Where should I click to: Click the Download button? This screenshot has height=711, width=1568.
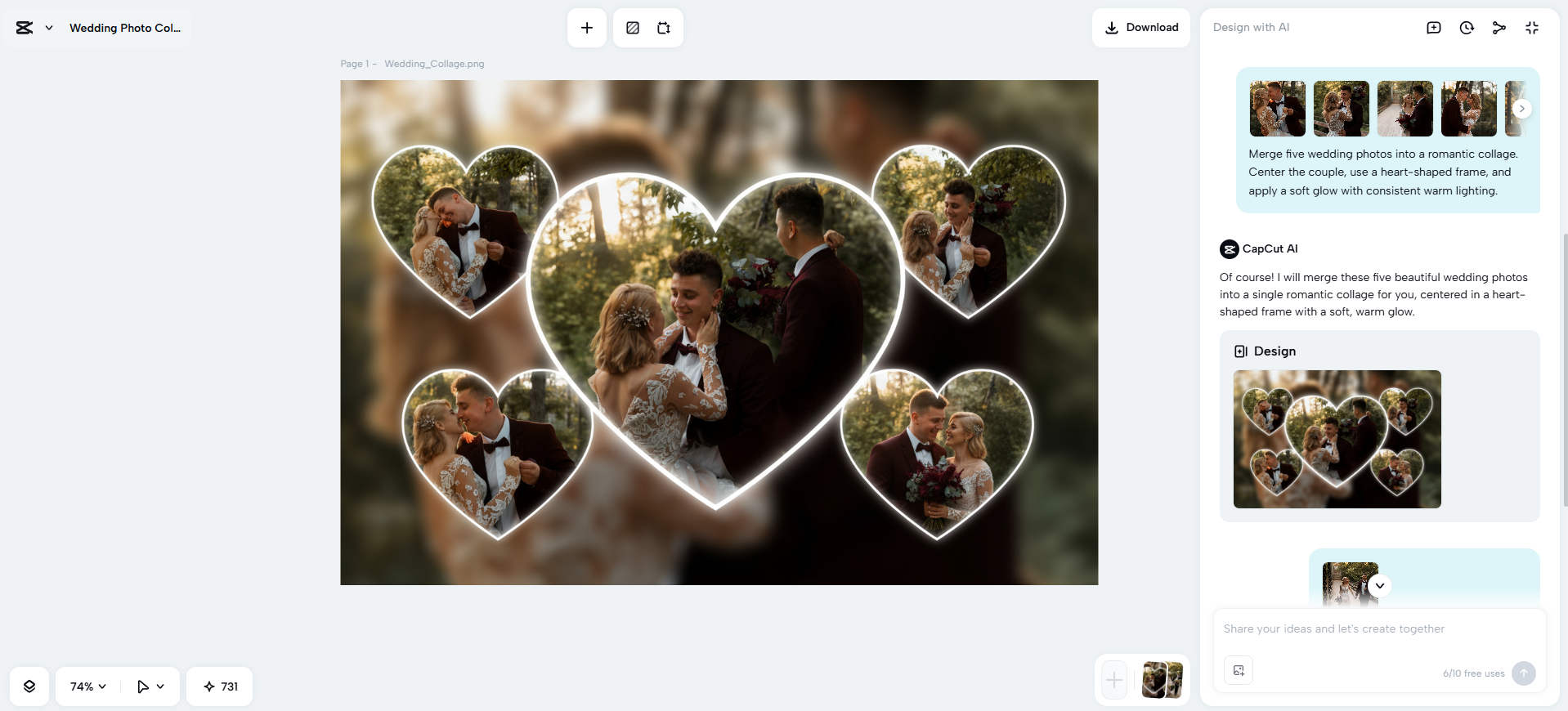point(1141,28)
